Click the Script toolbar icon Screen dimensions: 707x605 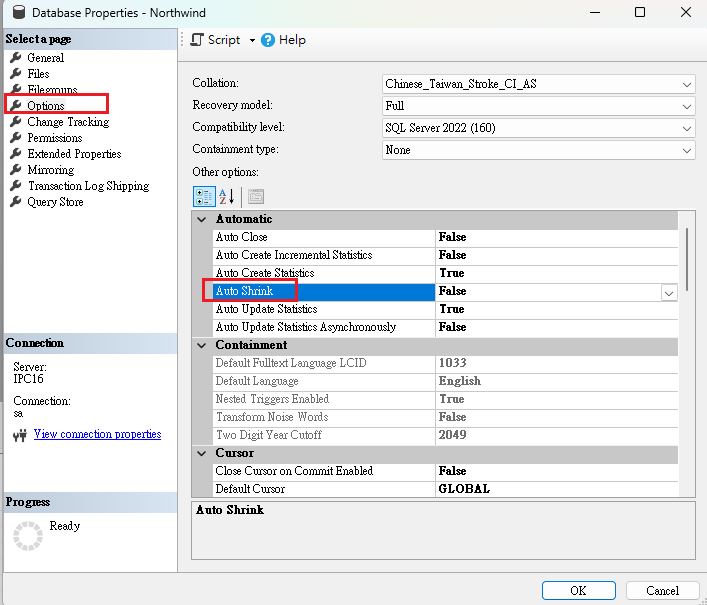tap(197, 40)
